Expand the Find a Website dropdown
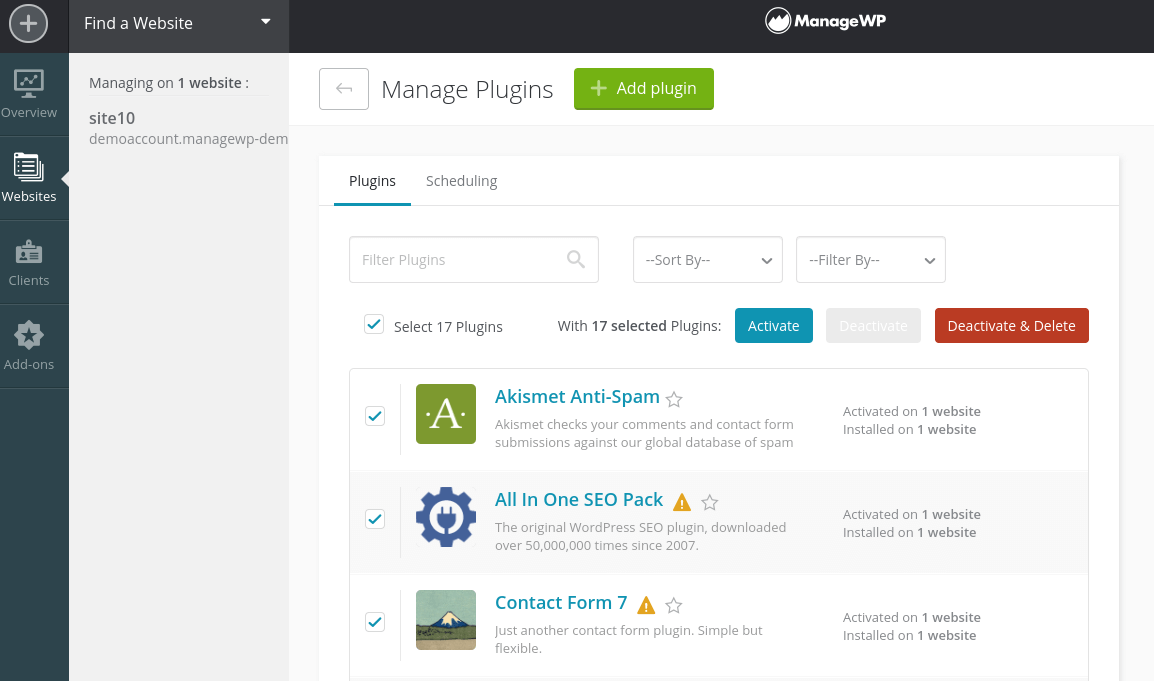This screenshot has width=1154, height=681. point(178,22)
